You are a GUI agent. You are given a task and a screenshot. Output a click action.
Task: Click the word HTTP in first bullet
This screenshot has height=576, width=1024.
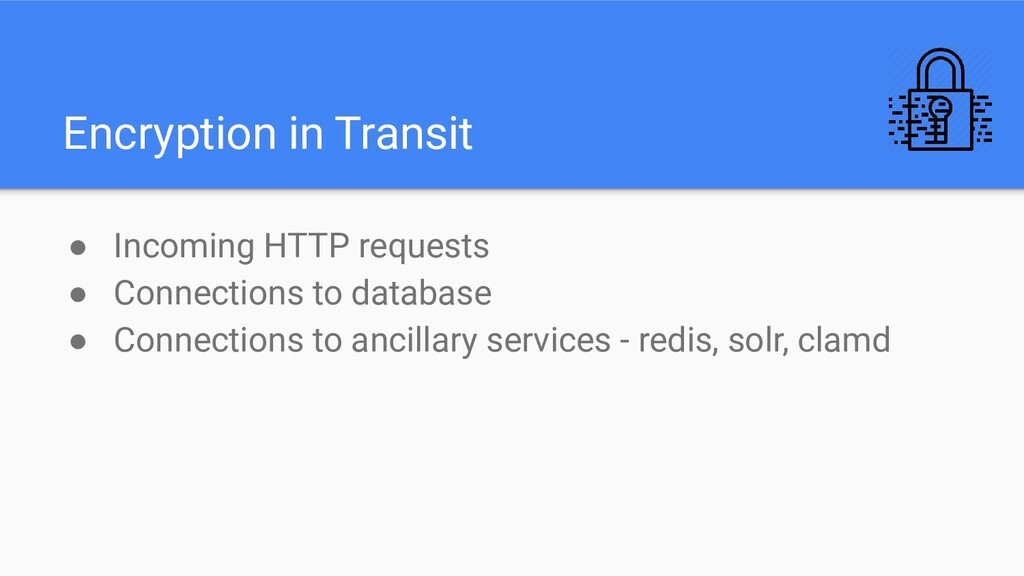306,246
